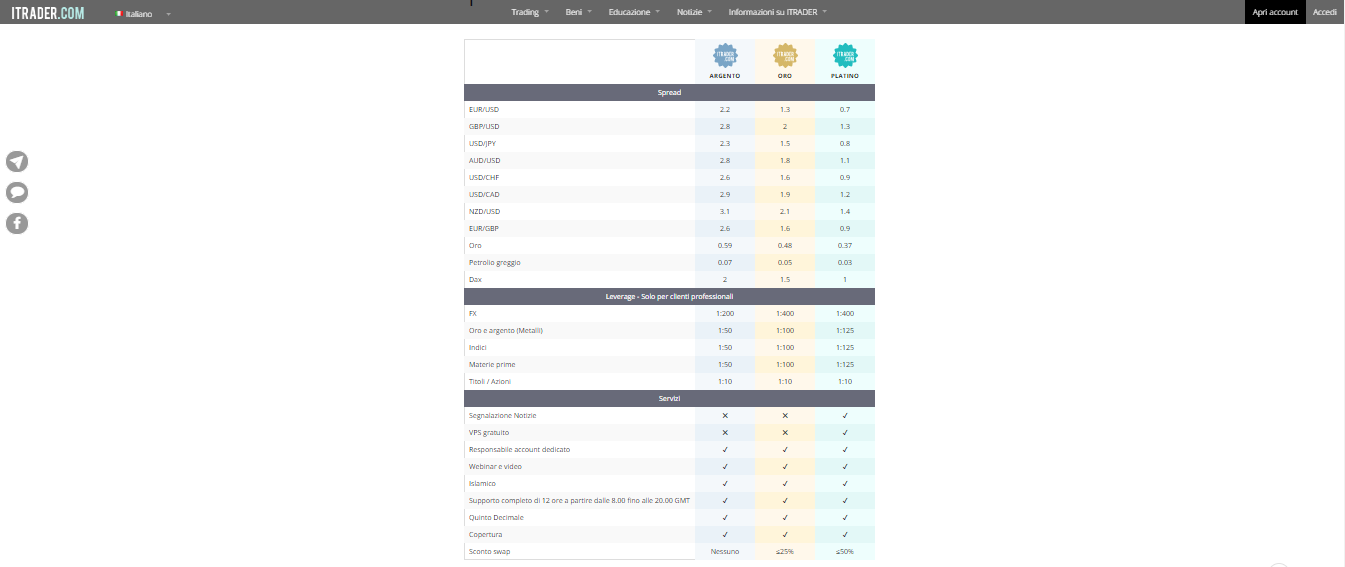Screen dimensions: 1345x567
Task: Select the Oro e argento (Metalli) label
Action: pyautogui.click(x=506, y=330)
